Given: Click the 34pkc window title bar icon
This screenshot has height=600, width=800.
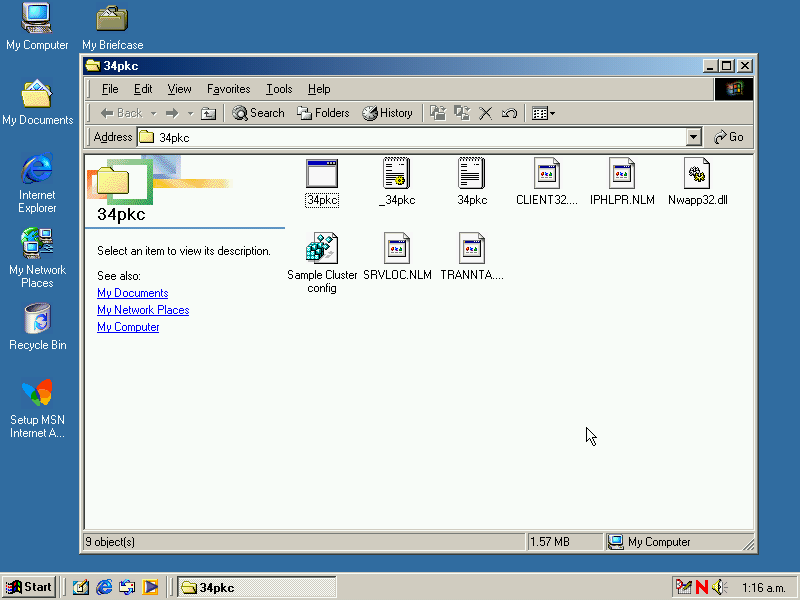Looking at the screenshot, I should tap(93, 65).
